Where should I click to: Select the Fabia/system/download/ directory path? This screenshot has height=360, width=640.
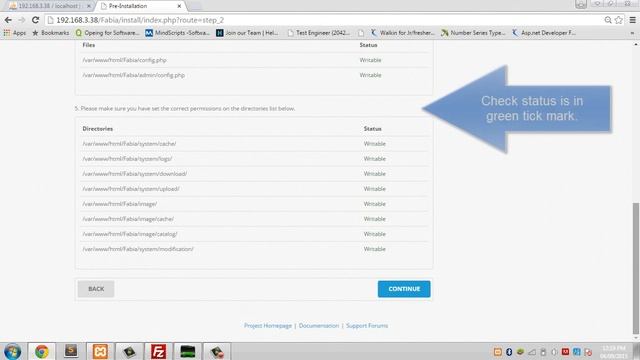tap(135, 174)
